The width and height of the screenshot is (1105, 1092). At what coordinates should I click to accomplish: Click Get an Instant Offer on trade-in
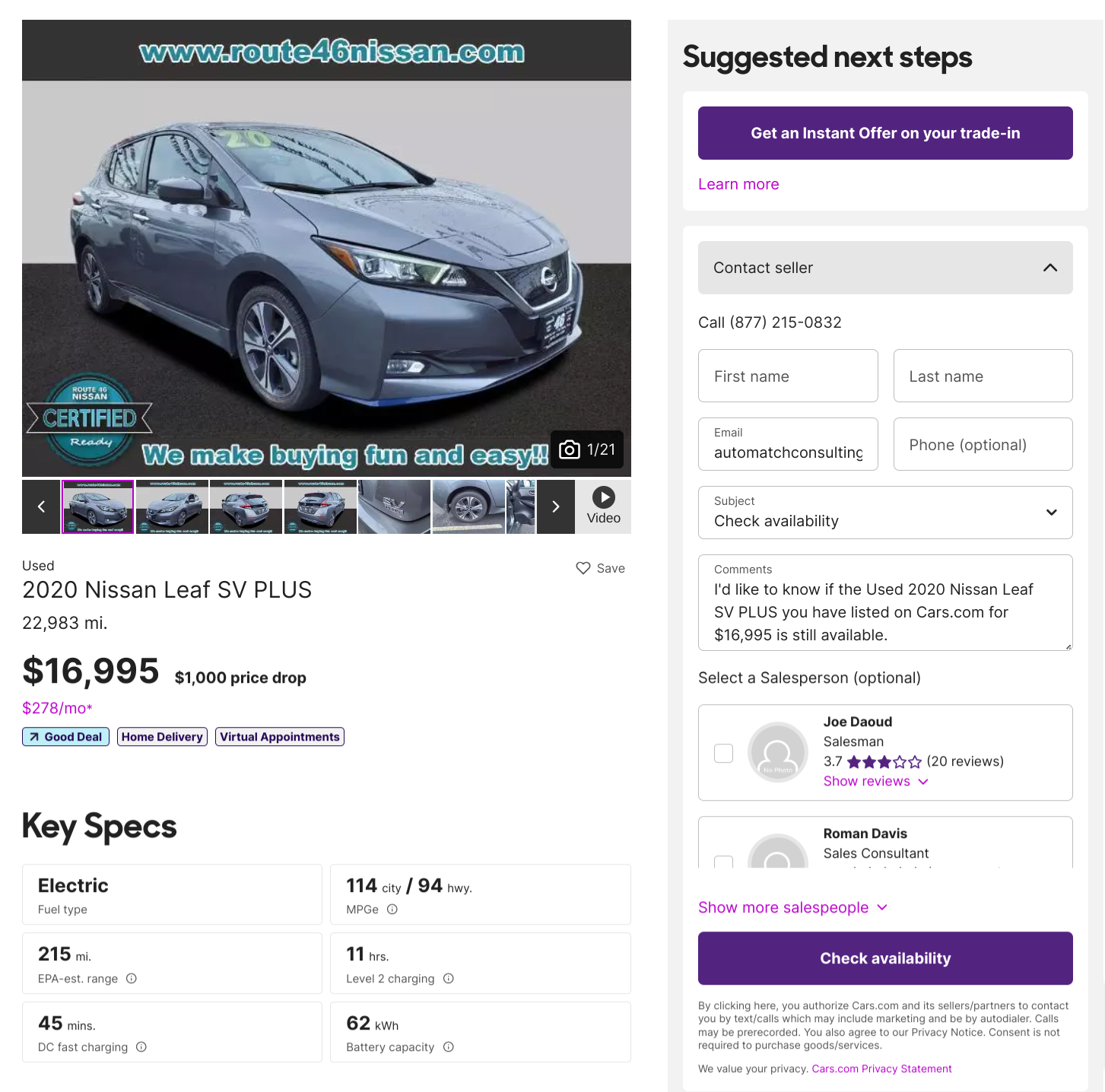pyautogui.click(x=885, y=133)
